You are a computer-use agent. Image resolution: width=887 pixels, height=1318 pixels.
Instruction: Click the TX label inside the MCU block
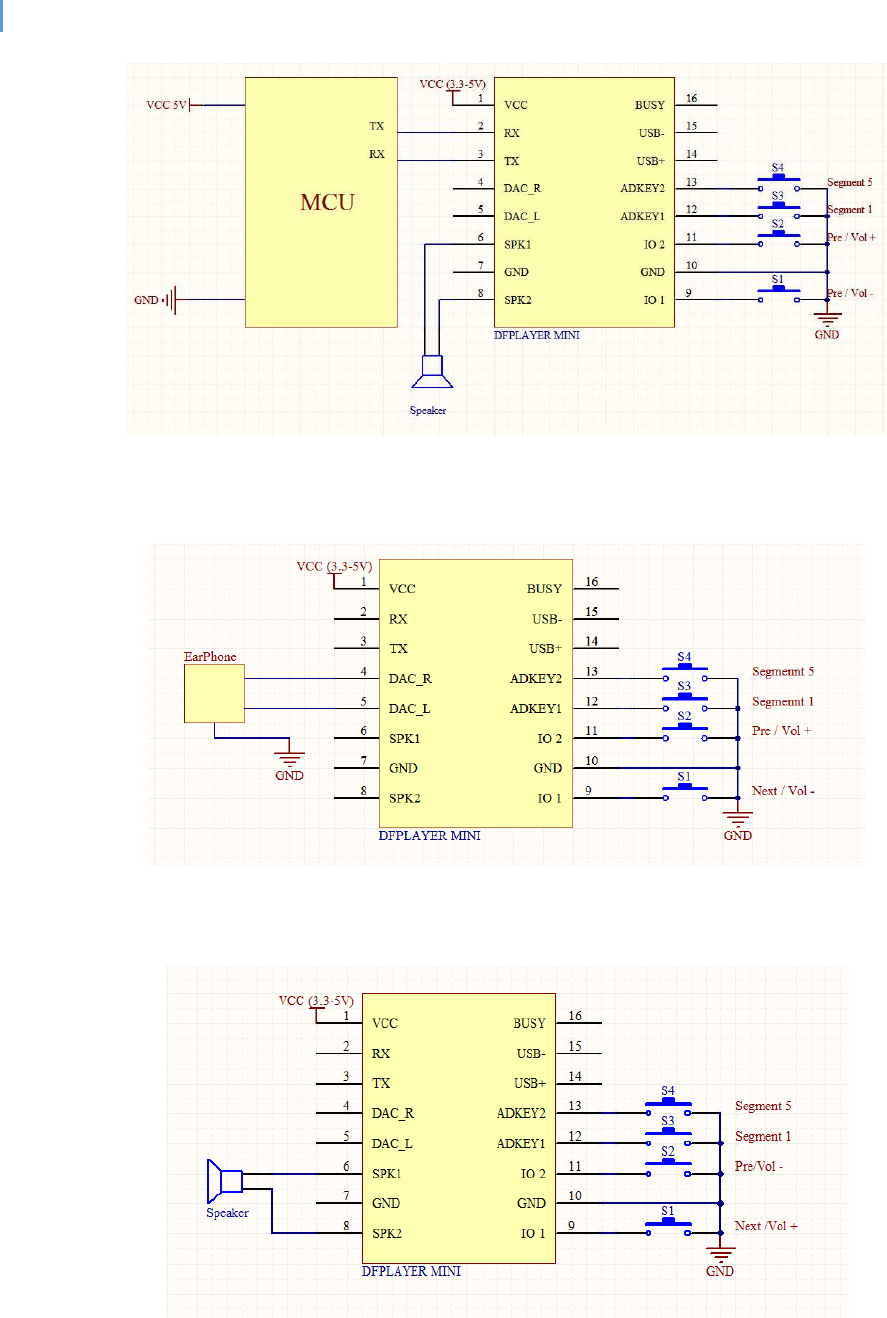[x=377, y=127]
